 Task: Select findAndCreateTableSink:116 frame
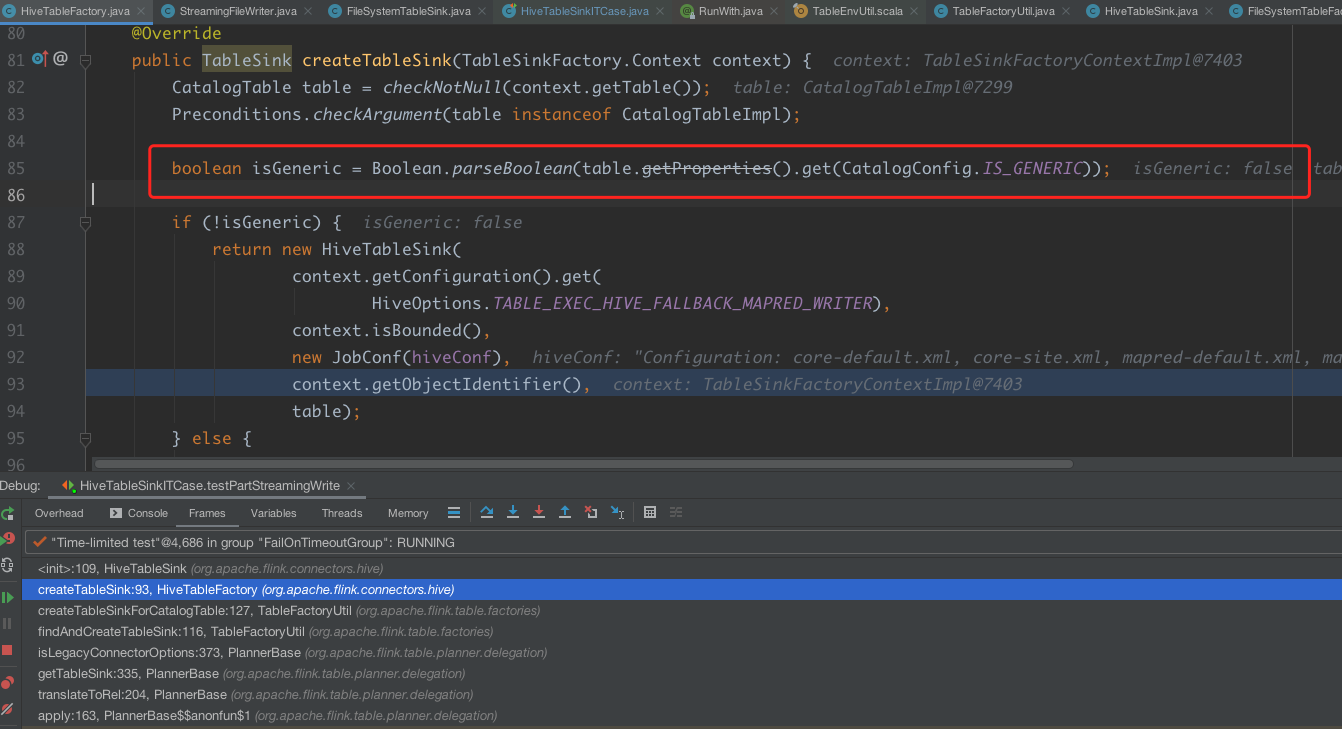tap(681, 631)
